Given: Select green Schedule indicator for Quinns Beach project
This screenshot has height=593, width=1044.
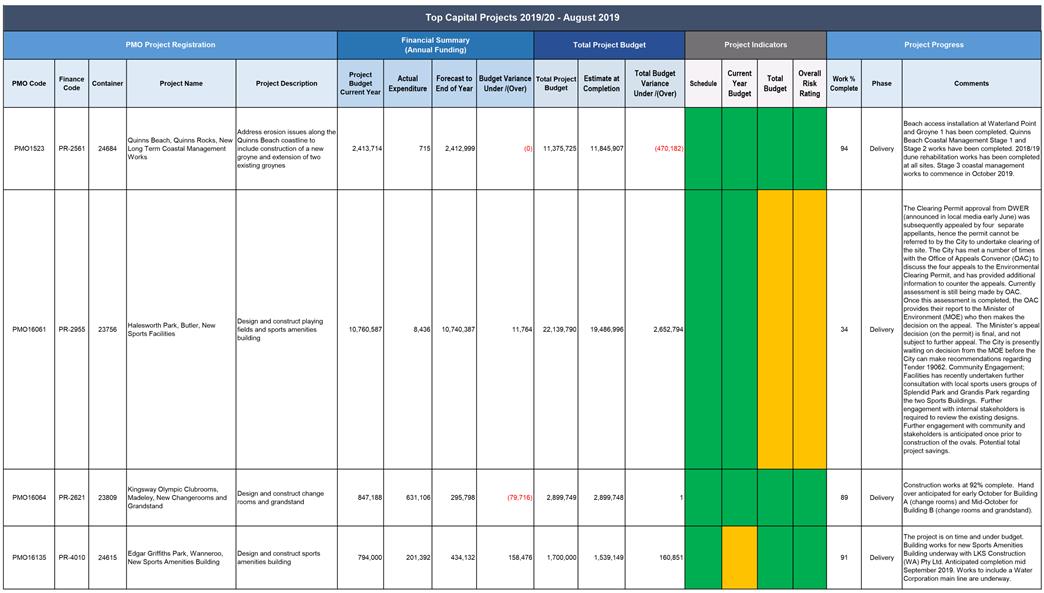Looking at the screenshot, I should [703, 148].
